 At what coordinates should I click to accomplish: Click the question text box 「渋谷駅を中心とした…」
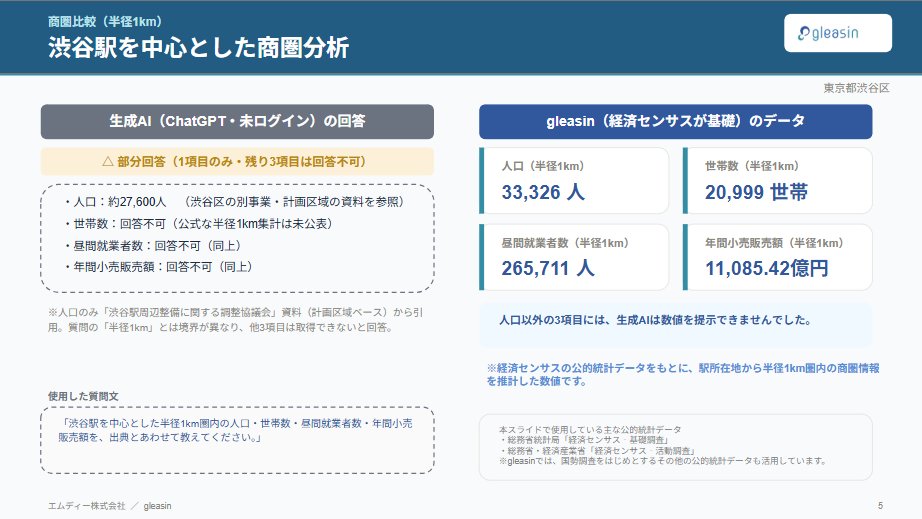tap(237, 440)
